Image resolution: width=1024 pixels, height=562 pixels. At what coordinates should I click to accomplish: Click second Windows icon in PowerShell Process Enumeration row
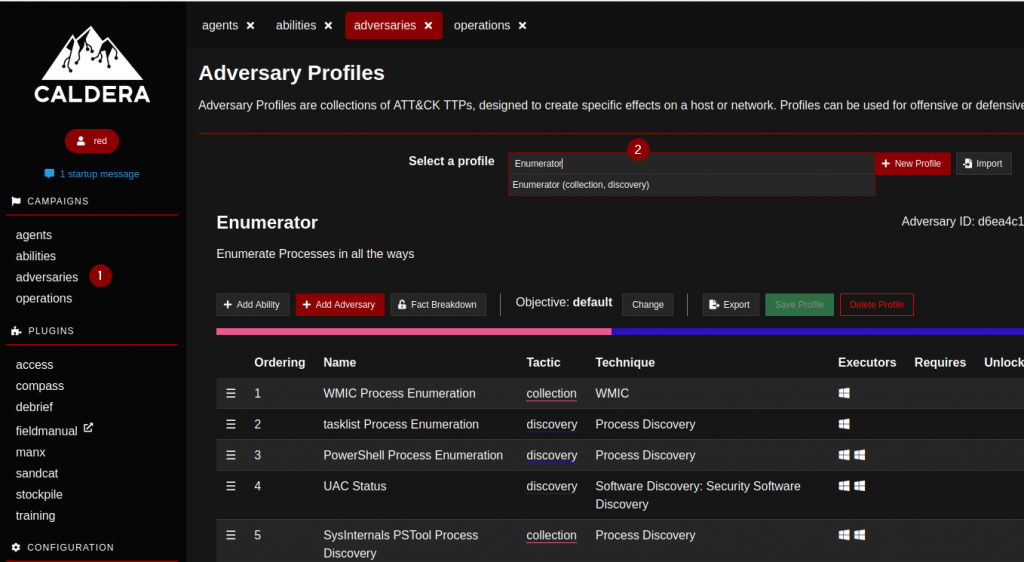859,454
